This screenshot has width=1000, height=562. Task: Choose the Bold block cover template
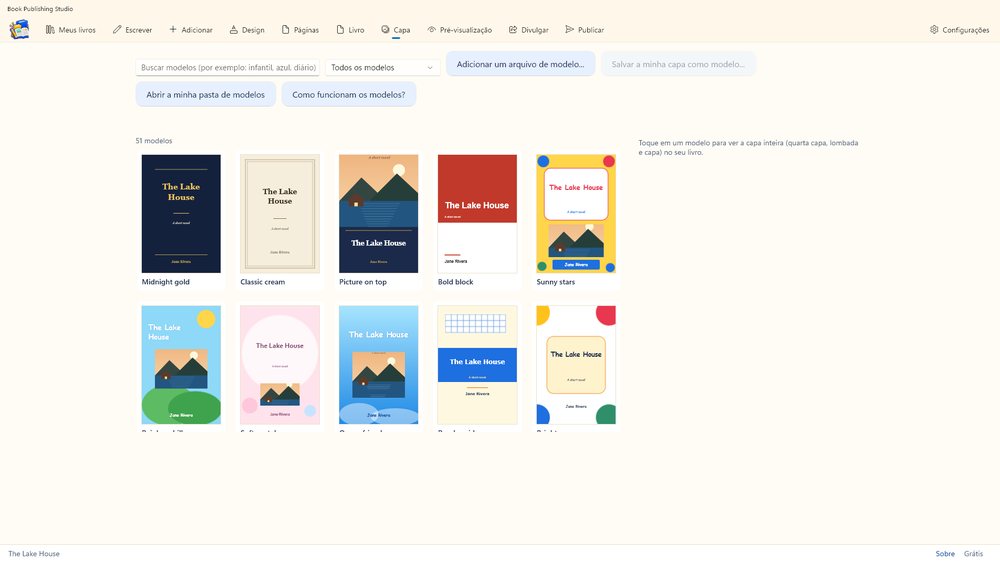[477, 214]
